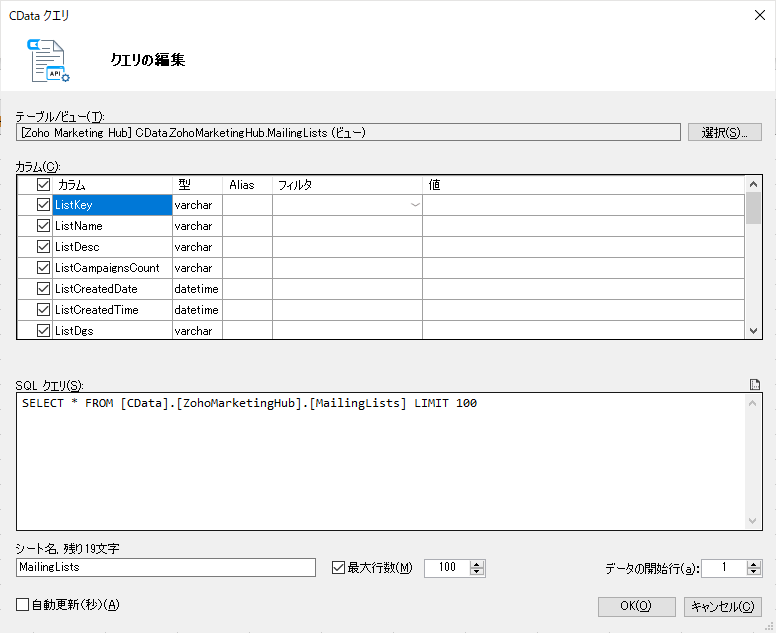The width and height of the screenshot is (776, 633).
Task: Select the ListCreatedDate column name cell
Action: pyautogui.click(x=112, y=289)
